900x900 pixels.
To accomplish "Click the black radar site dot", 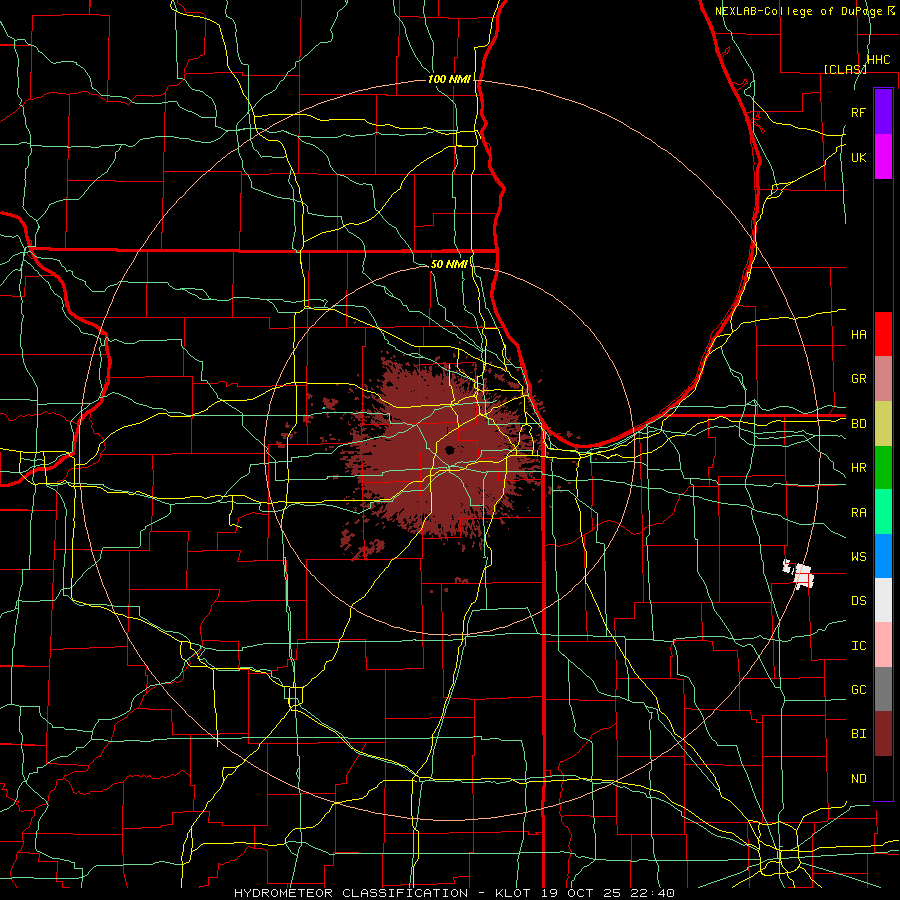I will point(449,450).
